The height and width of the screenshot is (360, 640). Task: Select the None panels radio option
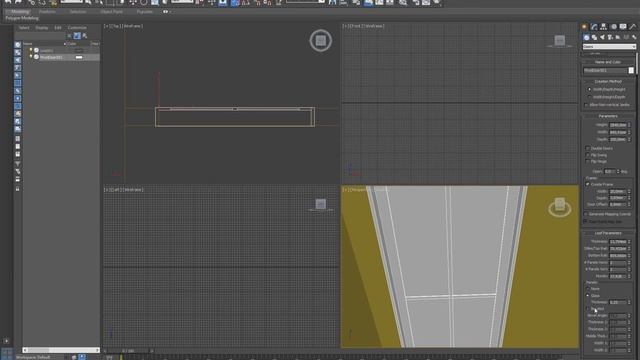pos(588,289)
